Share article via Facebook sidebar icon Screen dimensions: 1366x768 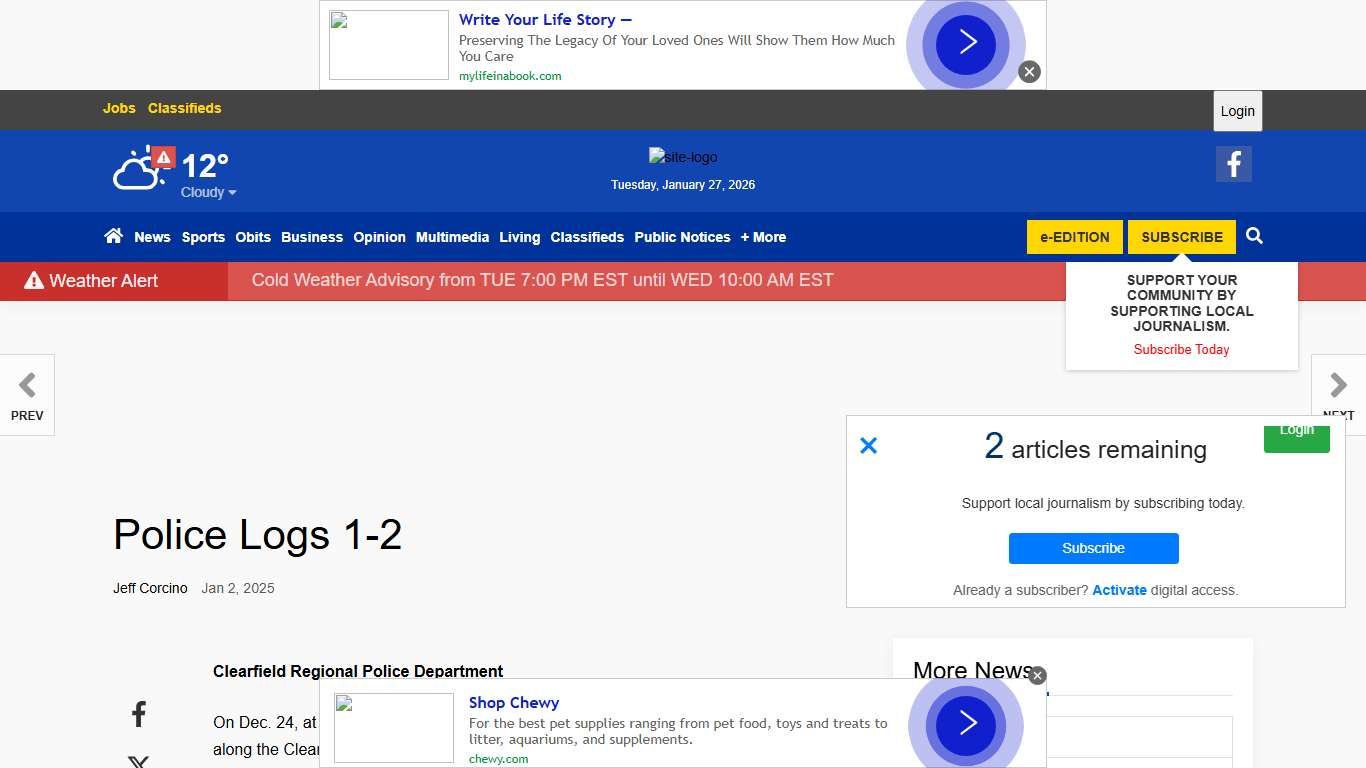139,714
